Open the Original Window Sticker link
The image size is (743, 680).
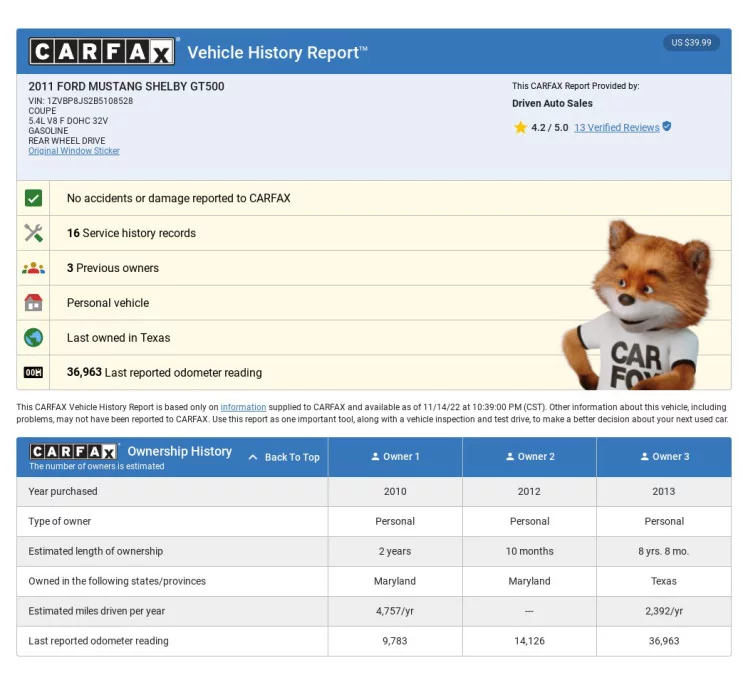click(x=74, y=151)
